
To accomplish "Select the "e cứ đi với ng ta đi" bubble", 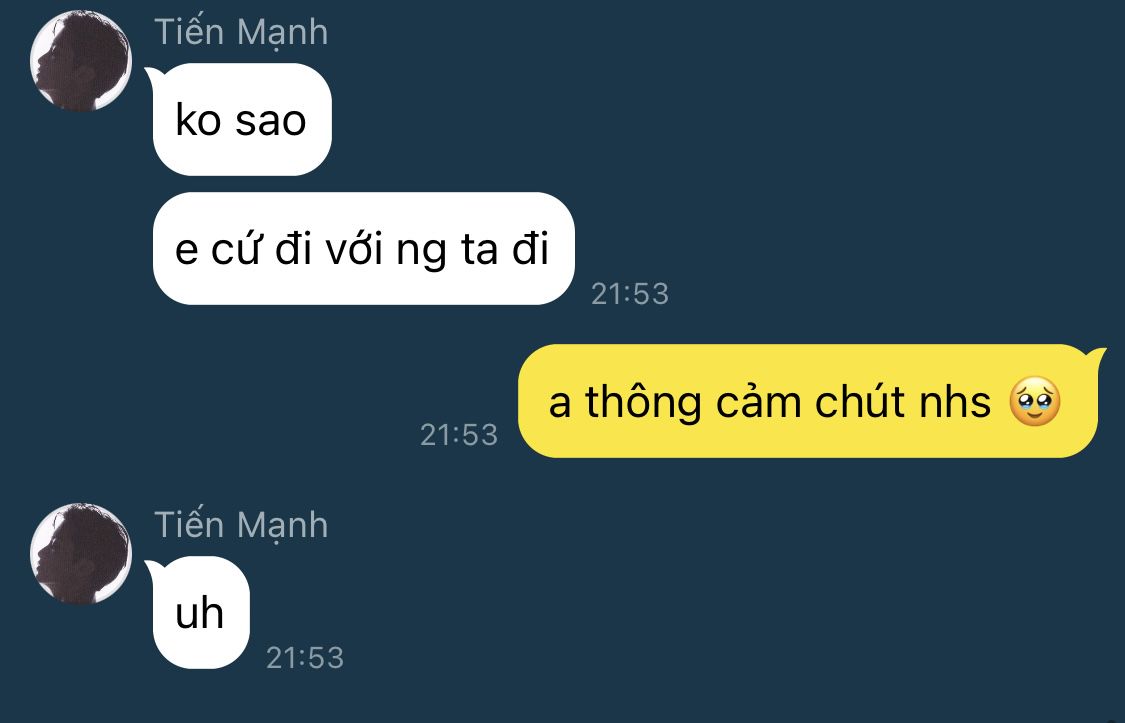I will (364, 249).
